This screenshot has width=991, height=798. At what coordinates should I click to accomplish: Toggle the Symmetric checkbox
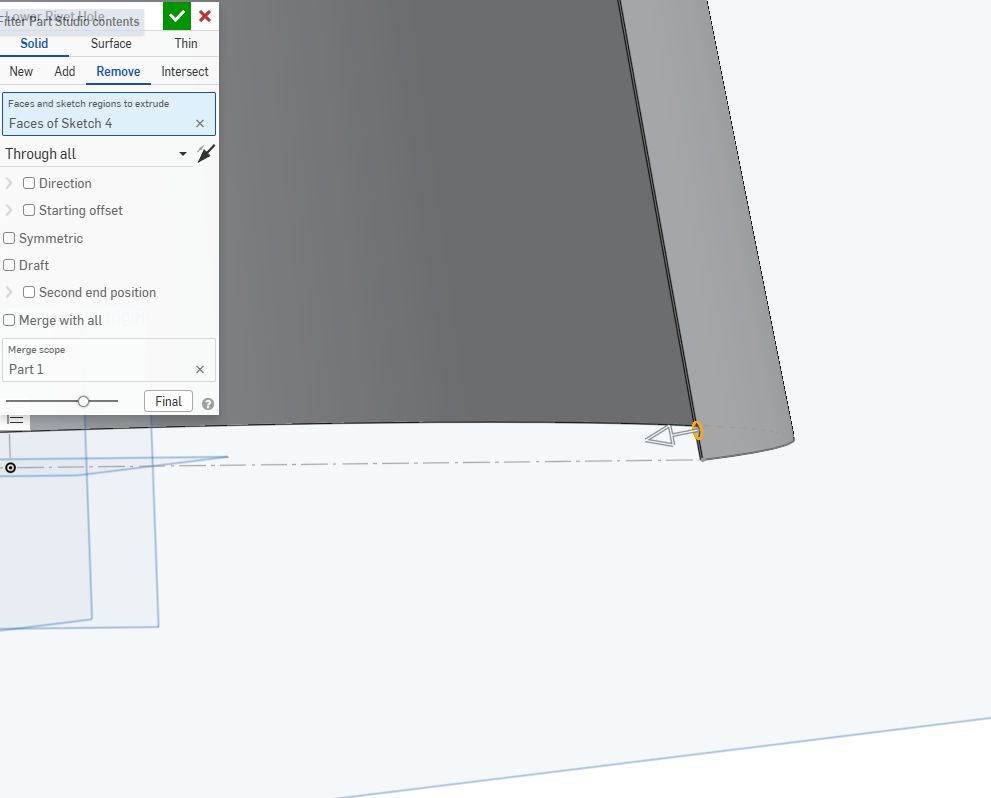point(9,238)
